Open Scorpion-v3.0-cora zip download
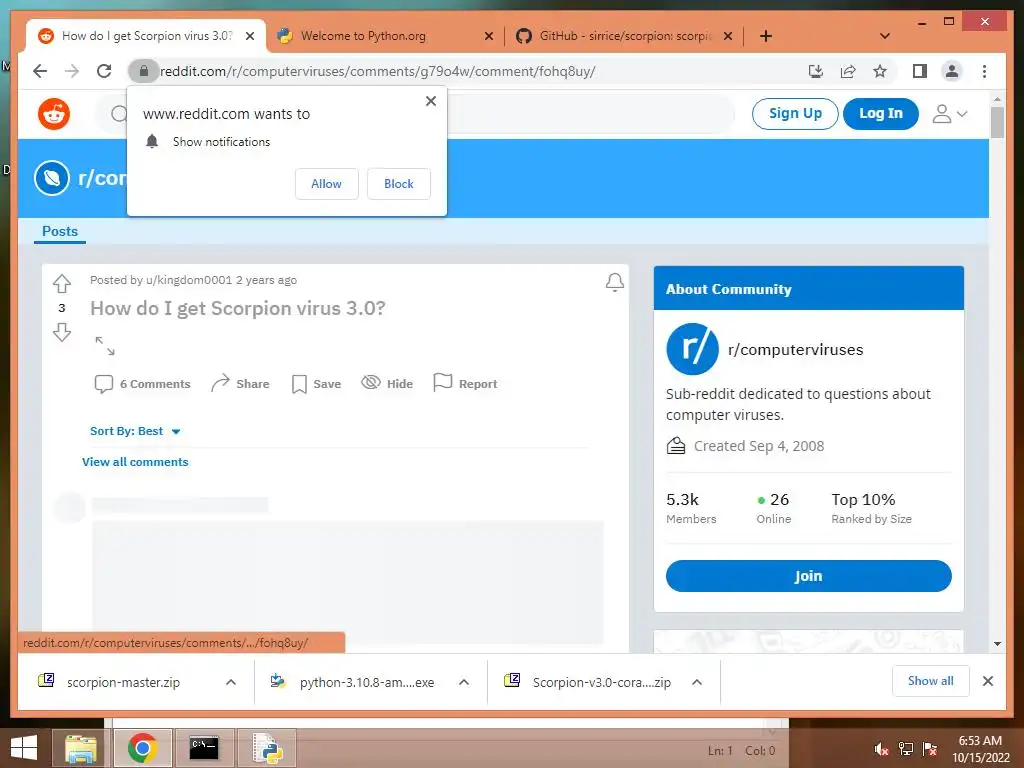 tap(589, 682)
